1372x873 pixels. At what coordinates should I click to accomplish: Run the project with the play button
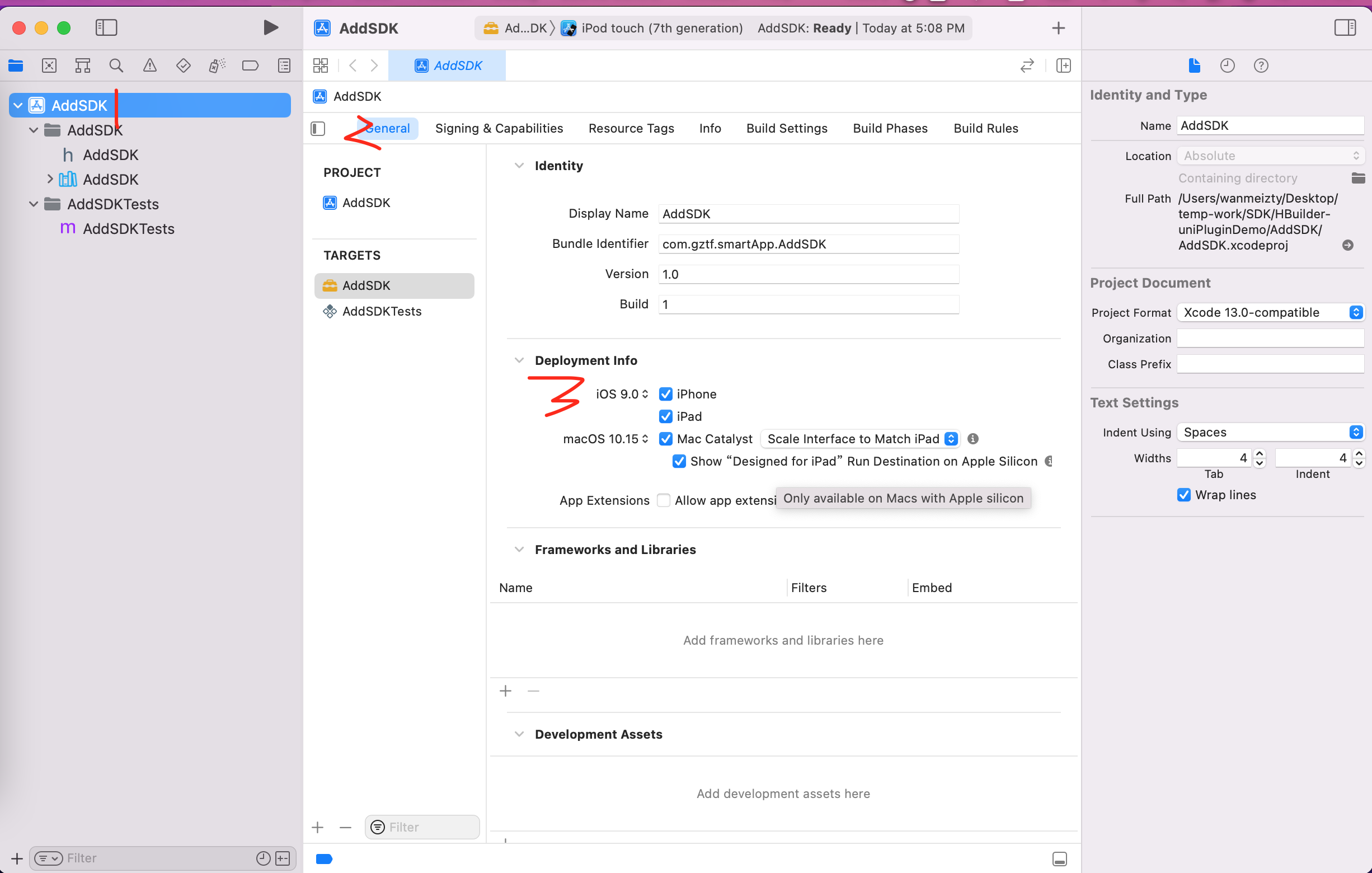click(x=271, y=27)
